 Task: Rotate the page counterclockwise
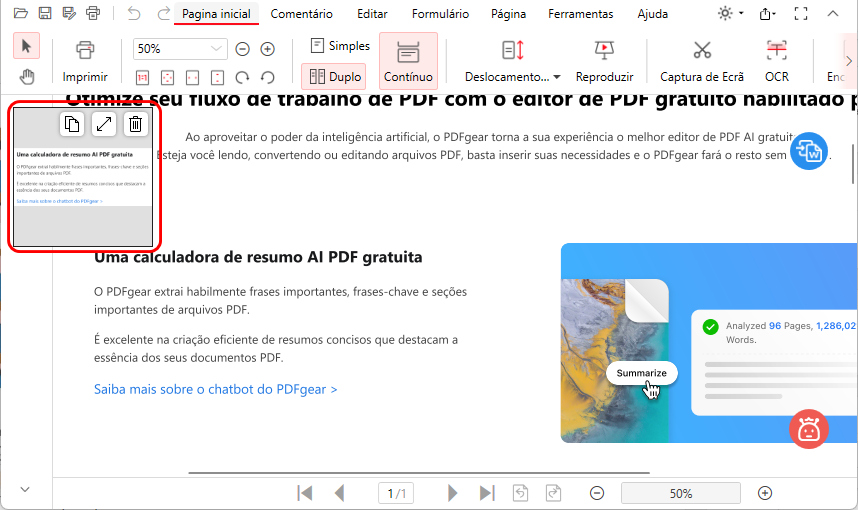coord(268,78)
